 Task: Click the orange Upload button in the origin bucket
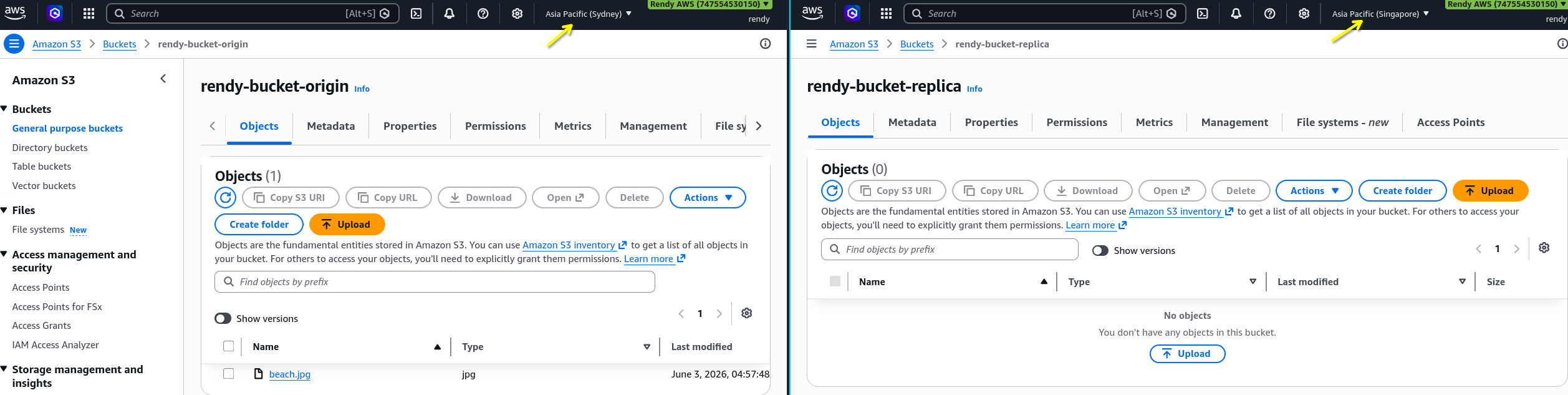pyautogui.click(x=347, y=225)
